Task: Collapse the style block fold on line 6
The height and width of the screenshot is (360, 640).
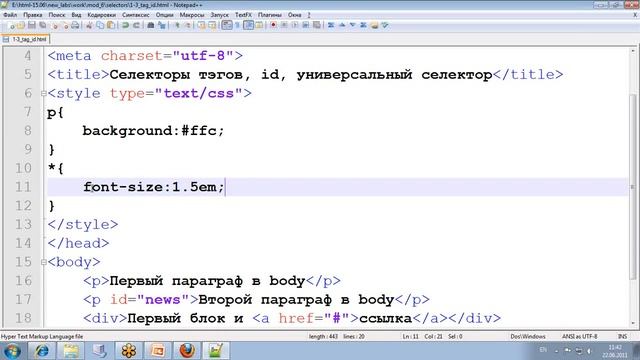Action: click(43, 93)
